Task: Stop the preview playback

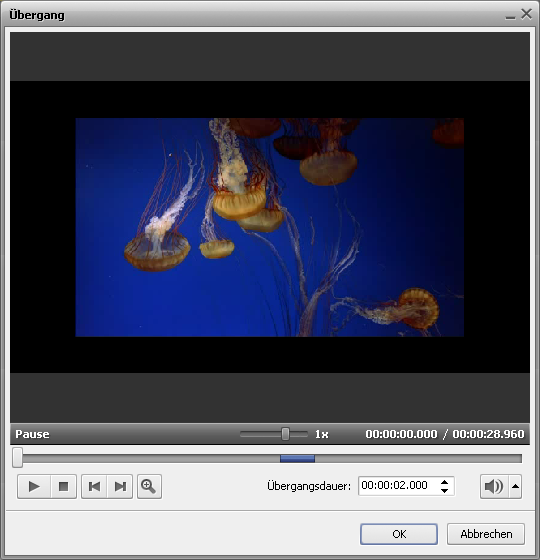Action: (x=64, y=486)
